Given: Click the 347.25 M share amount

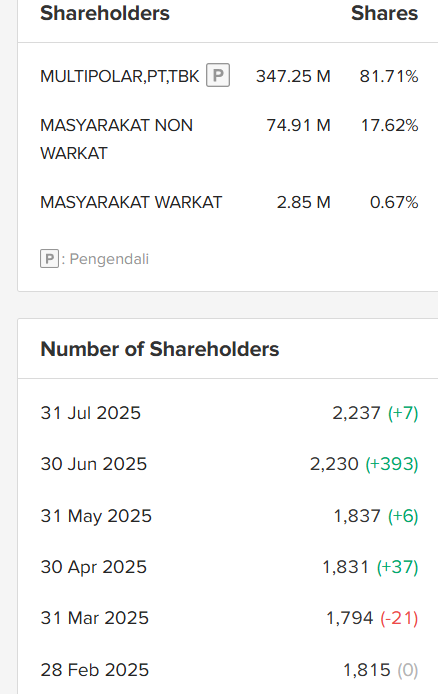Looking at the screenshot, I should (x=293, y=76).
